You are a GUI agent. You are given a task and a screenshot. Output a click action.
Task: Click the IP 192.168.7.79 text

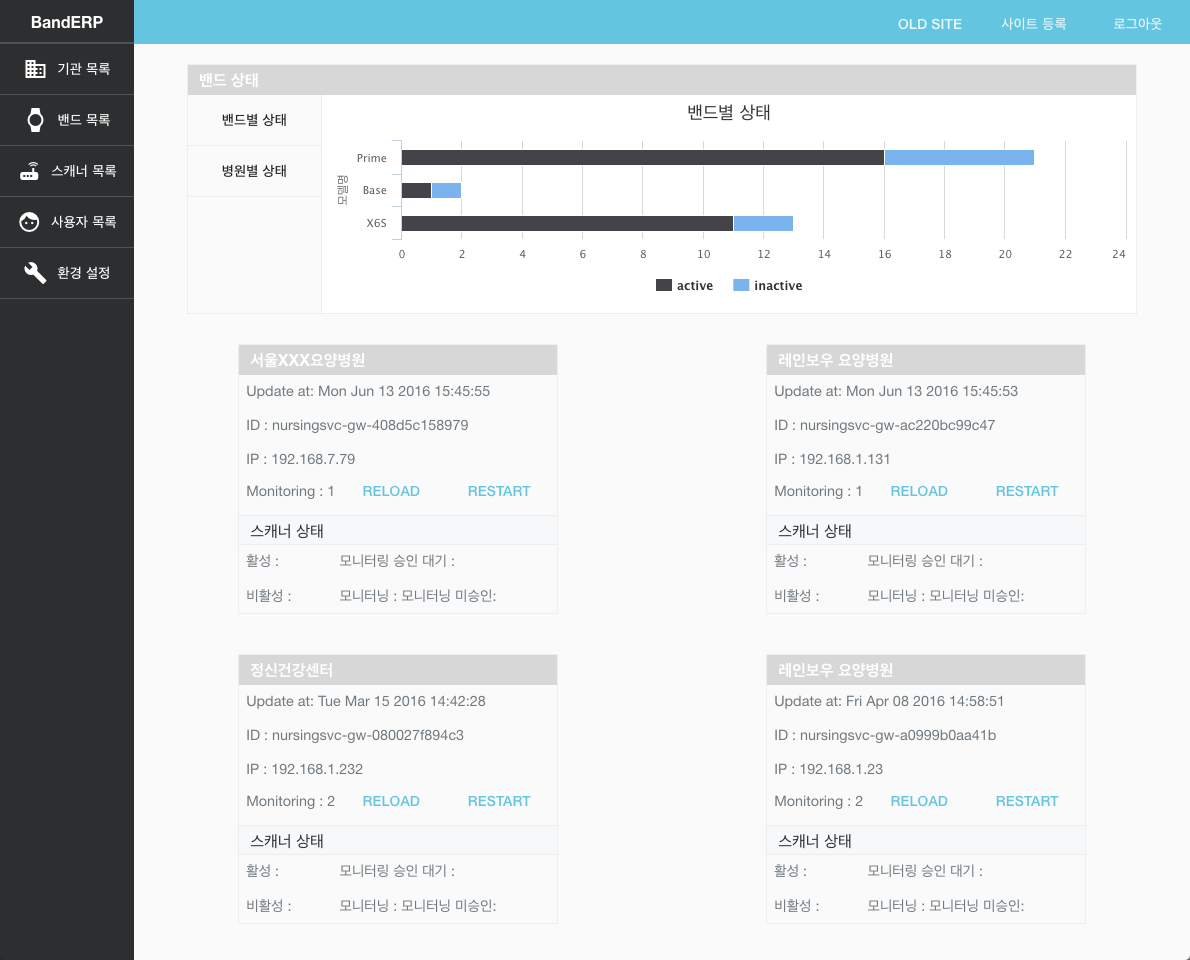(301, 459)
